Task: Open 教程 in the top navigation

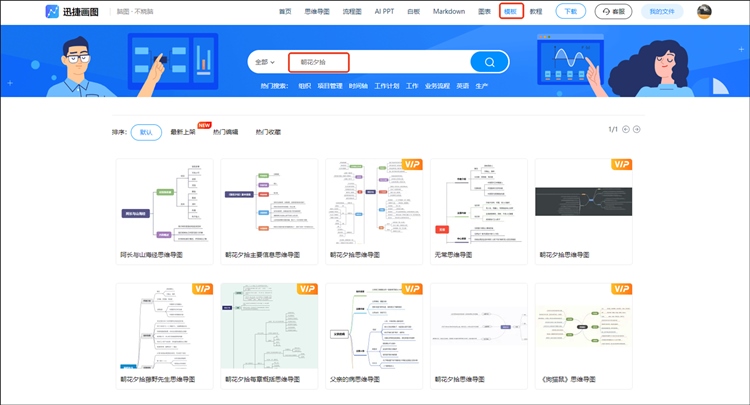Action: tap(536, 11)
